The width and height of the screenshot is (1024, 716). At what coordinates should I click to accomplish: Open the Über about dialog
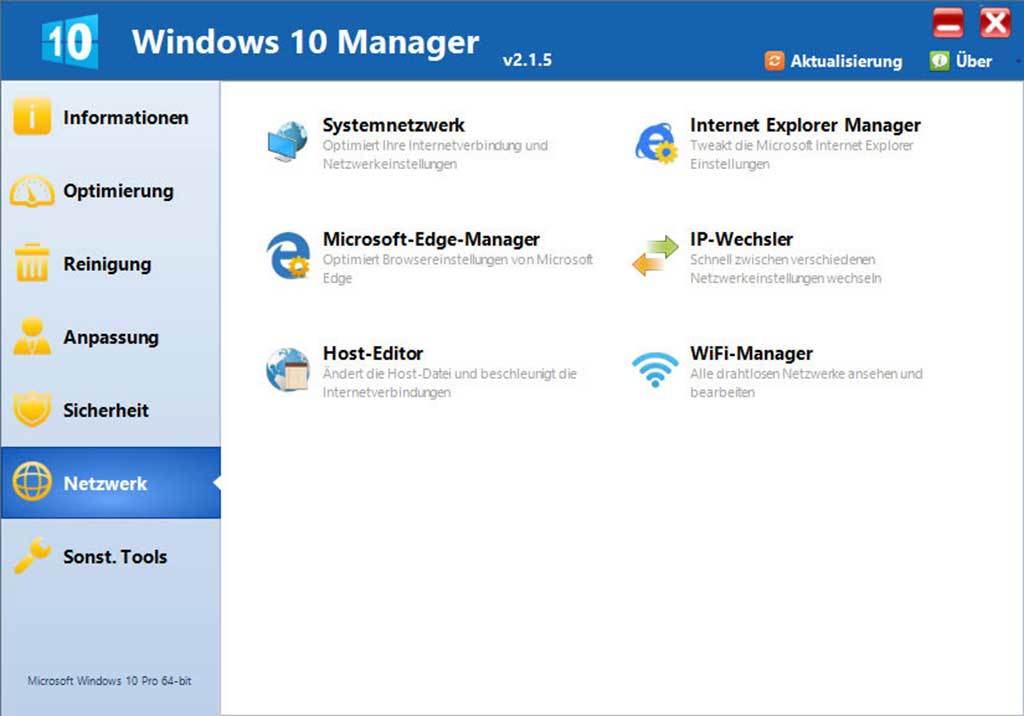(x=961, y=61)
